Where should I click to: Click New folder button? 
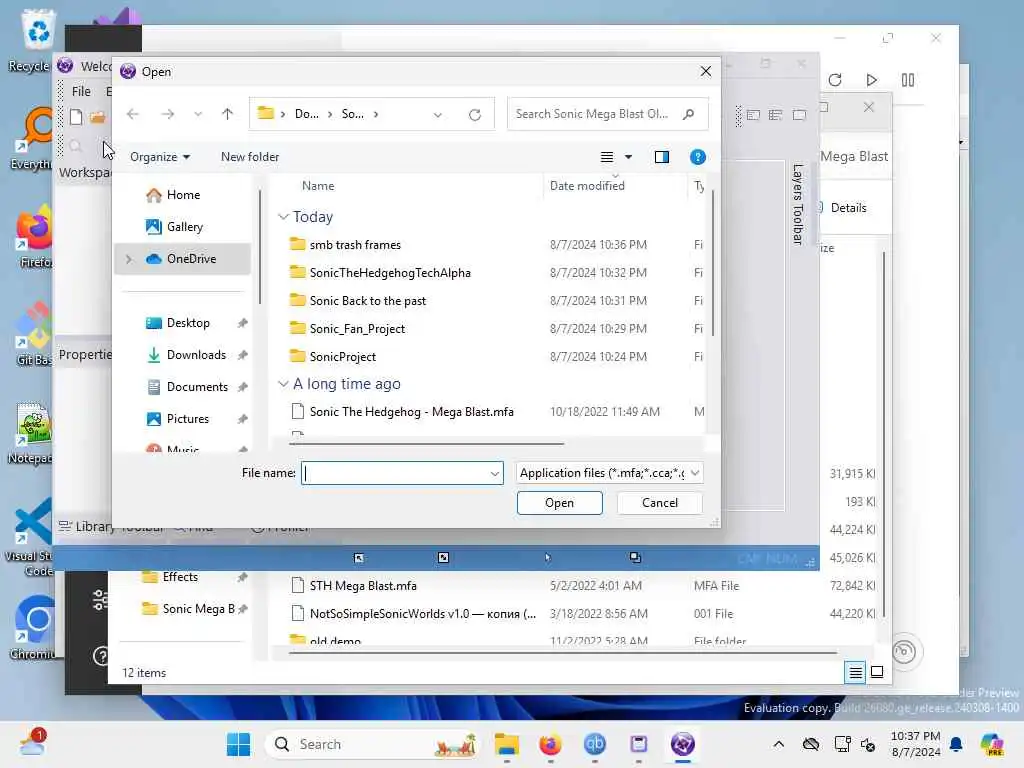coord(249,157)
